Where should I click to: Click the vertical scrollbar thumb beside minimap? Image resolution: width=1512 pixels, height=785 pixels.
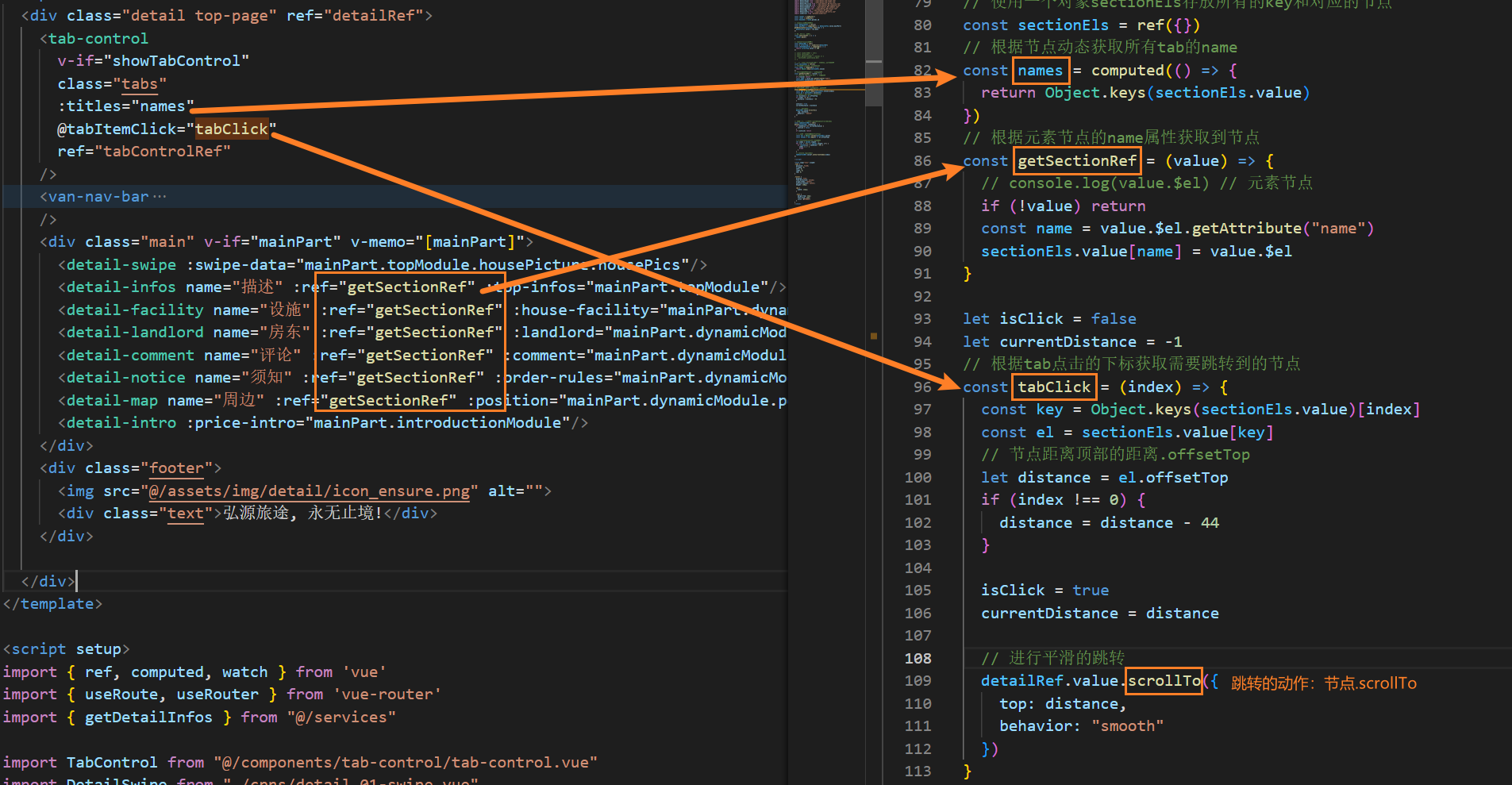(874, 53)
